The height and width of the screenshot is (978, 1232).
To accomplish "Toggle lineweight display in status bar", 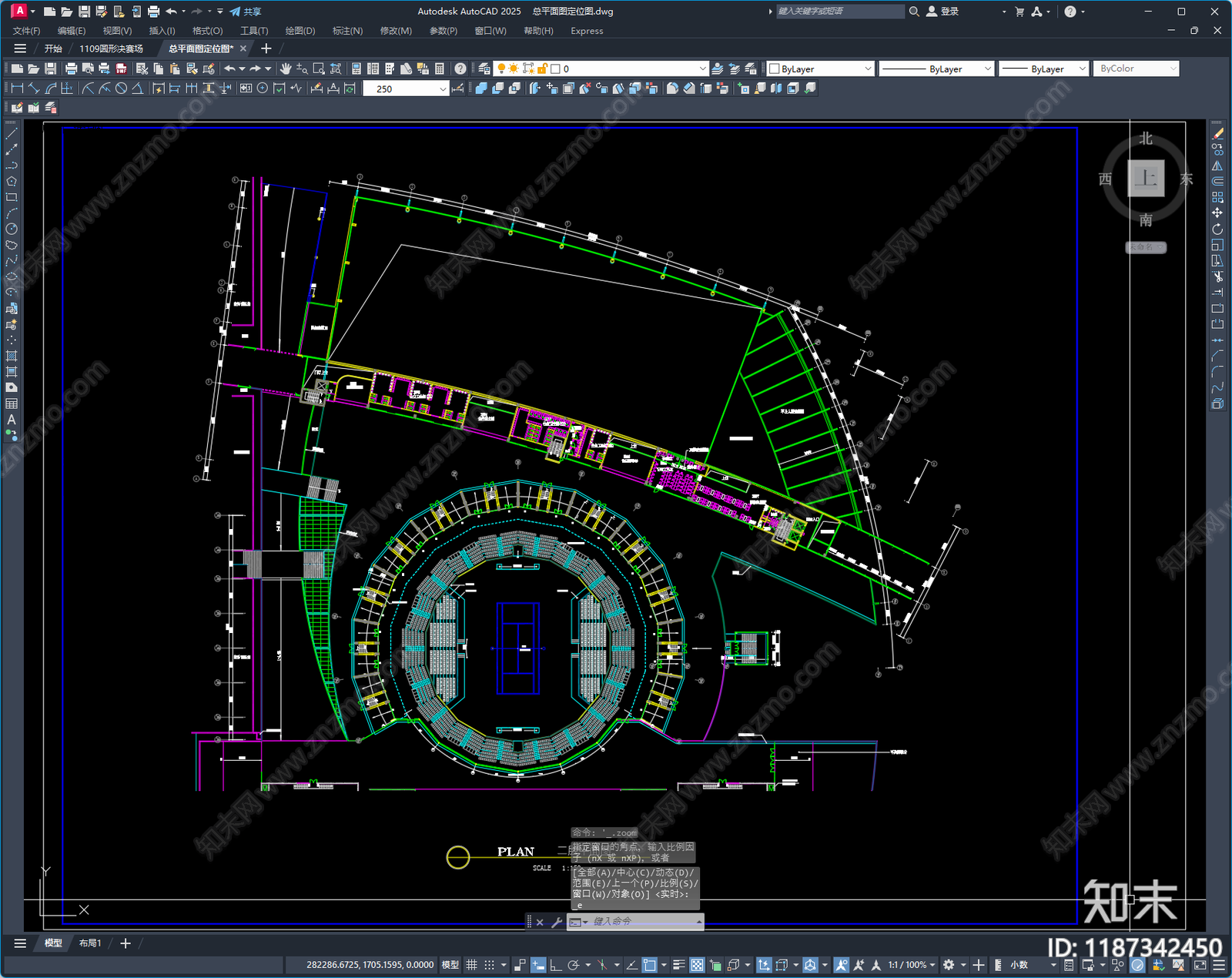I will tap(678, 965).
